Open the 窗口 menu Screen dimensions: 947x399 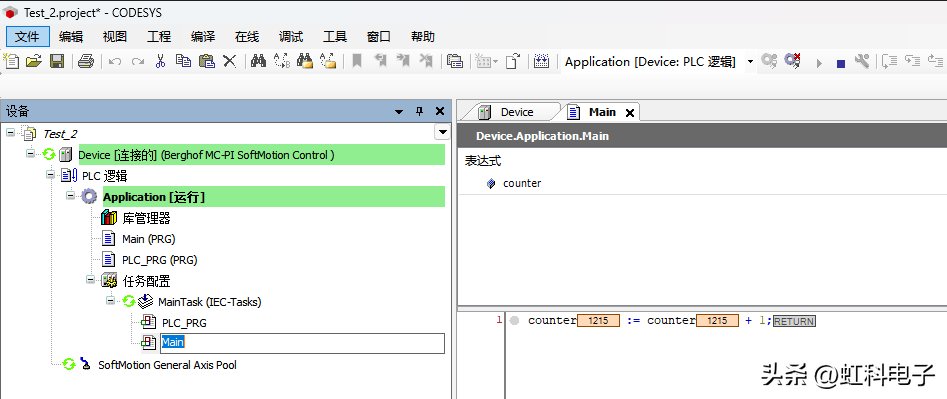click(379, 36)
